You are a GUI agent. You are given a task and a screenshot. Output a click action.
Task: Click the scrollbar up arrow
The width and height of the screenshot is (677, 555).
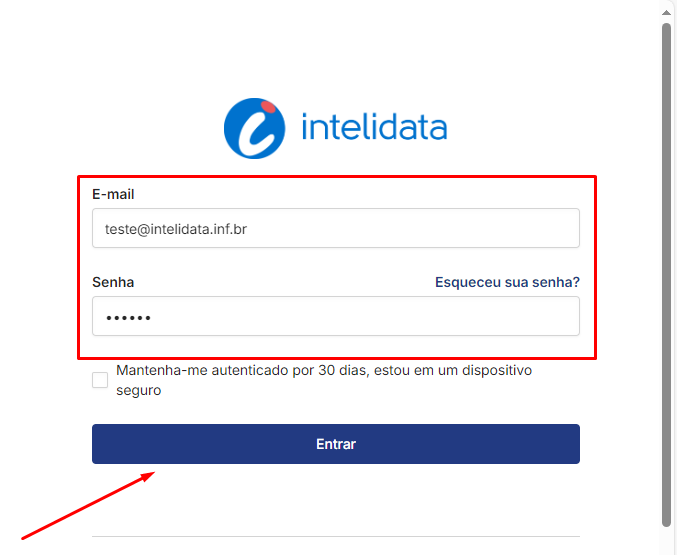point(666,13)
